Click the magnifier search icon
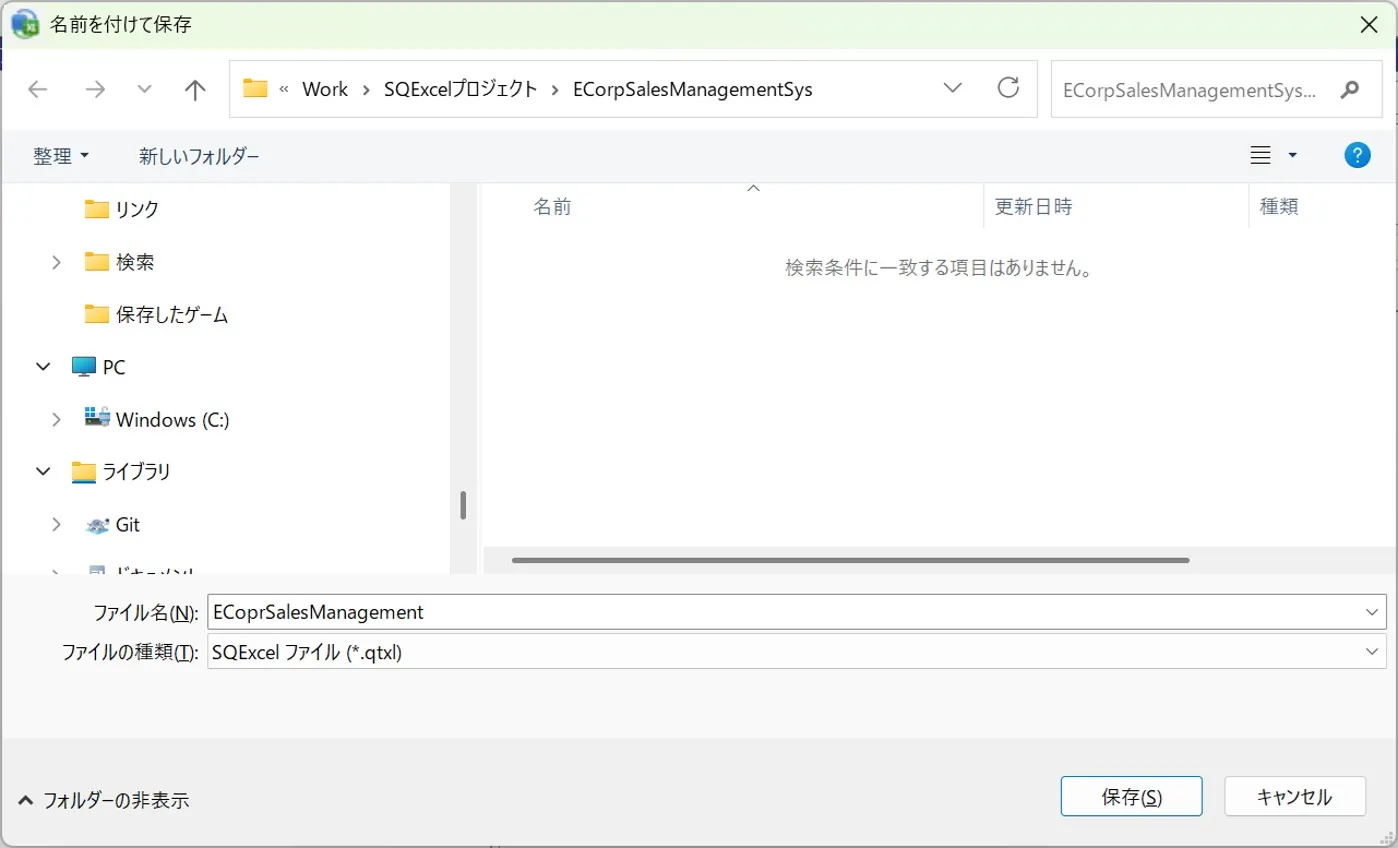This screenshot has height=848, width=1398. 1349,89
